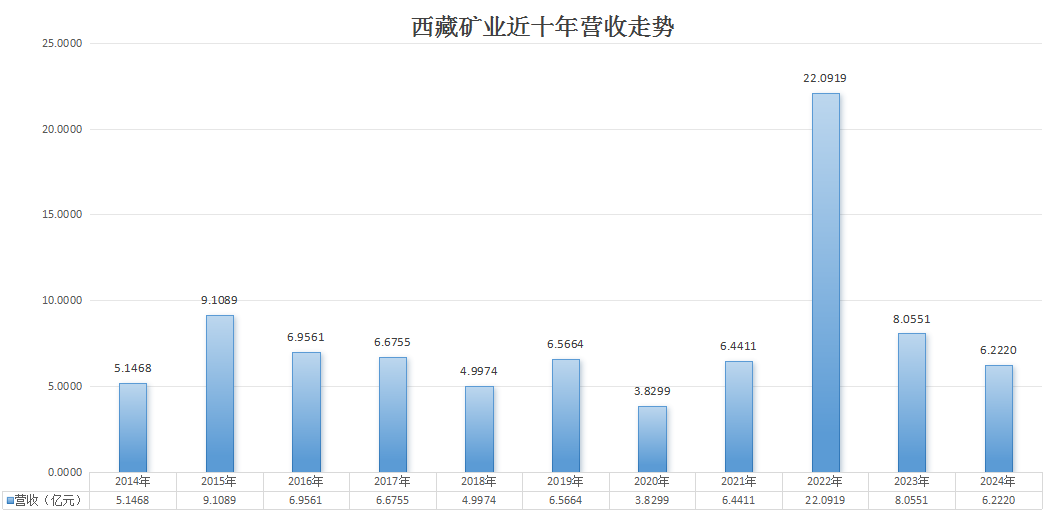This screenshot has width=1048, height=512.
Task: Click the 2018年 category header cell
Action: [479, 482]
